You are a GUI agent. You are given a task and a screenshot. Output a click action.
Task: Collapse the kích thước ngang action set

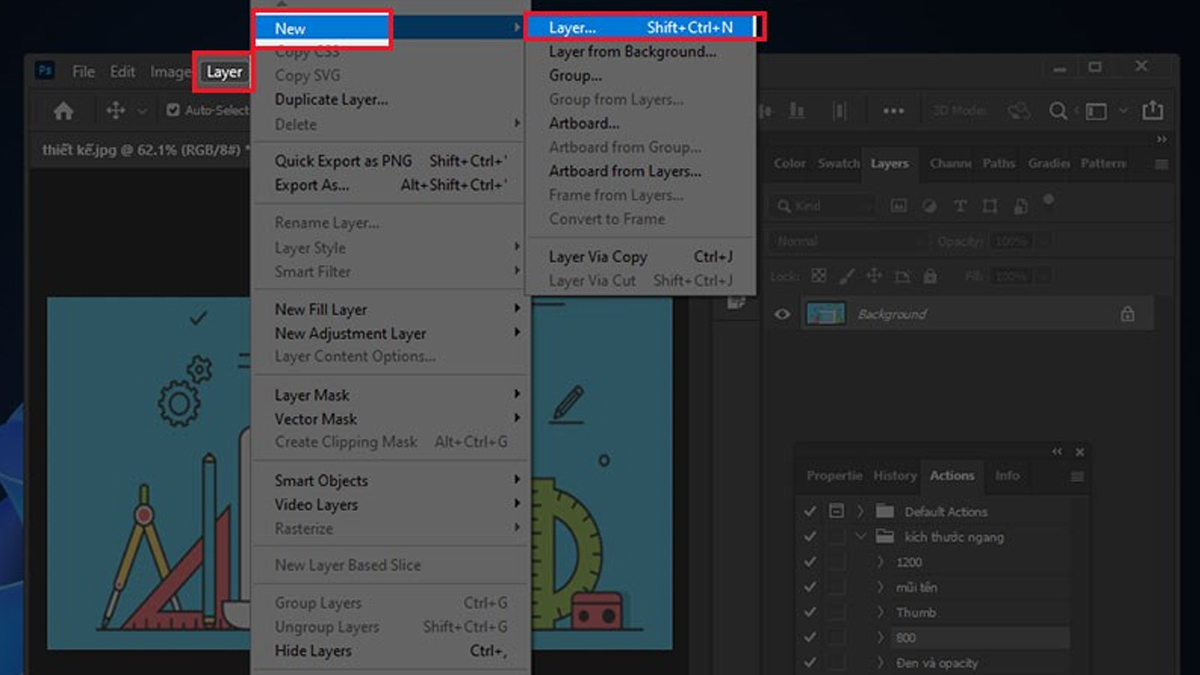[x=860, y=537]
